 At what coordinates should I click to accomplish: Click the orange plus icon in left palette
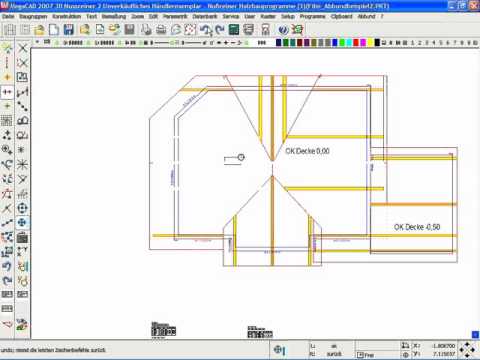click(7, 77)
